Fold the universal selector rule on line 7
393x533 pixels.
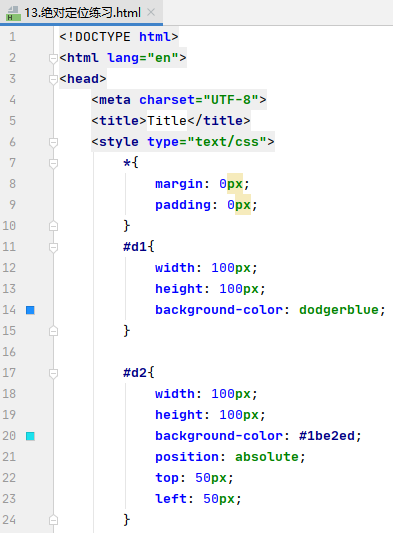pyautogui.click(x=53, y=164)
